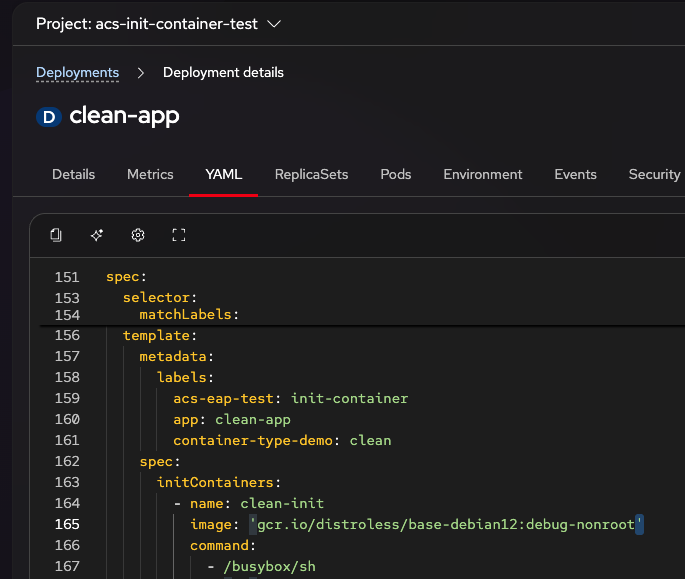Screen dimensions: 685x579
Task: Click the 'matchLabels:' key
Action: [x=189, y=315]
